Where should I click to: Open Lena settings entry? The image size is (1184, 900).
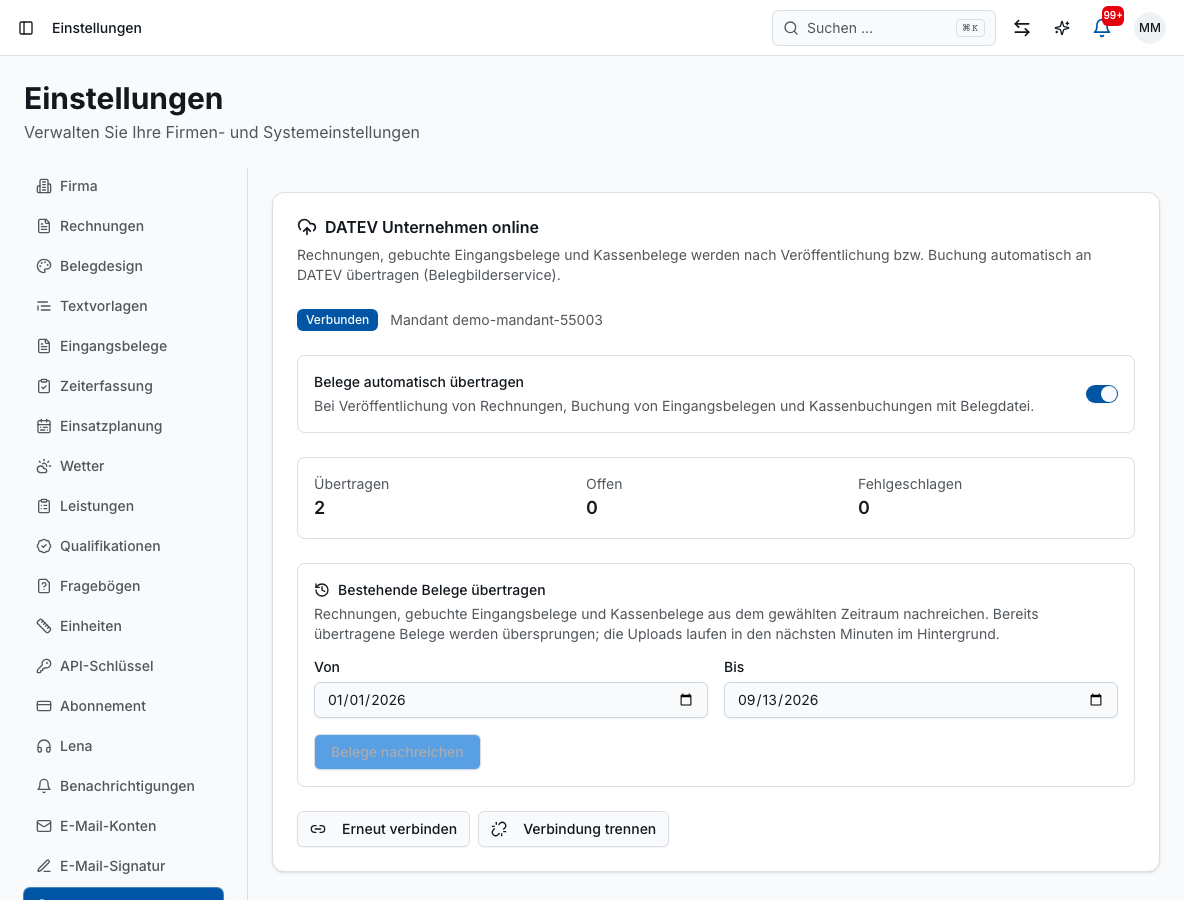123,746
